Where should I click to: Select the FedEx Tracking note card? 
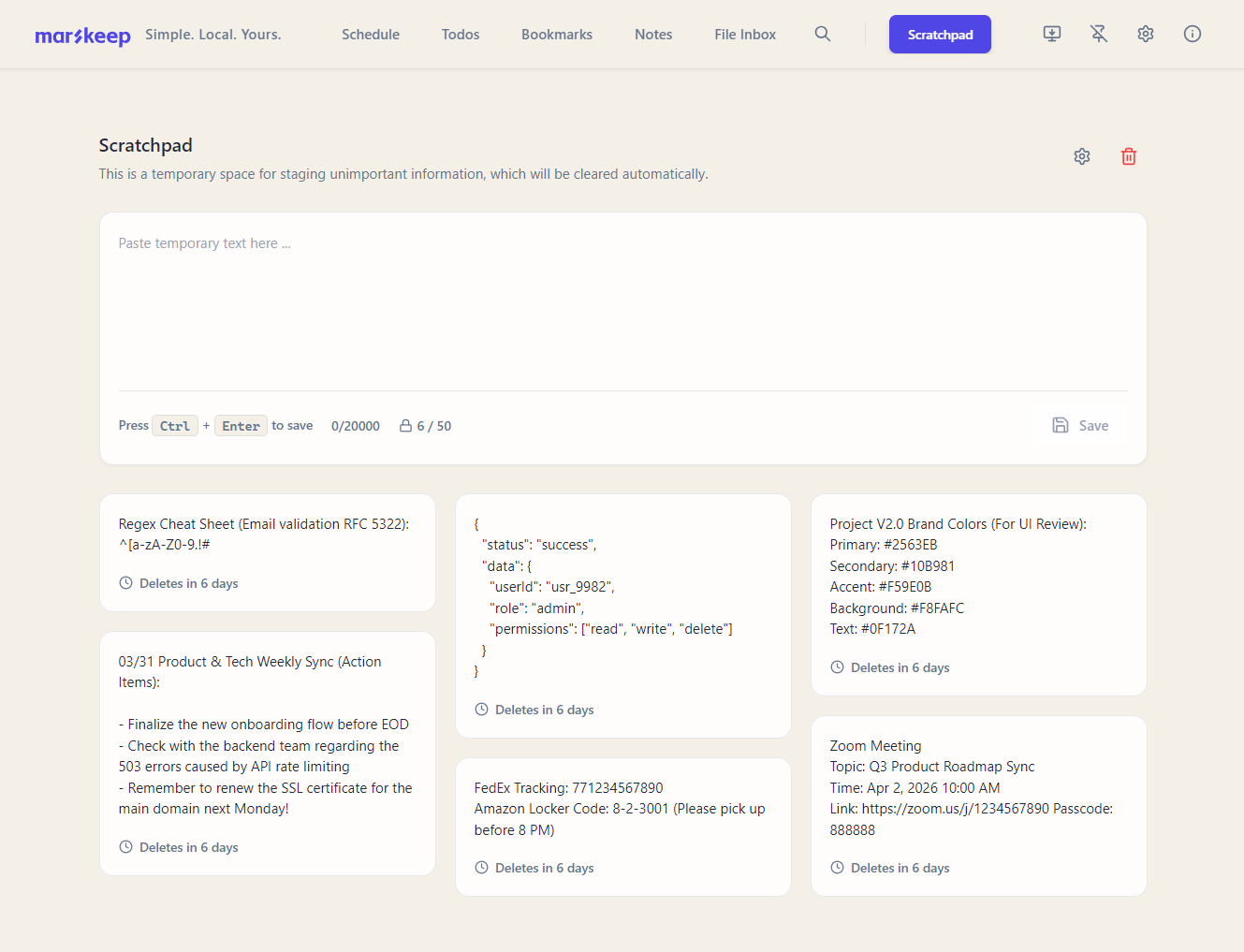tap(623, 828)
